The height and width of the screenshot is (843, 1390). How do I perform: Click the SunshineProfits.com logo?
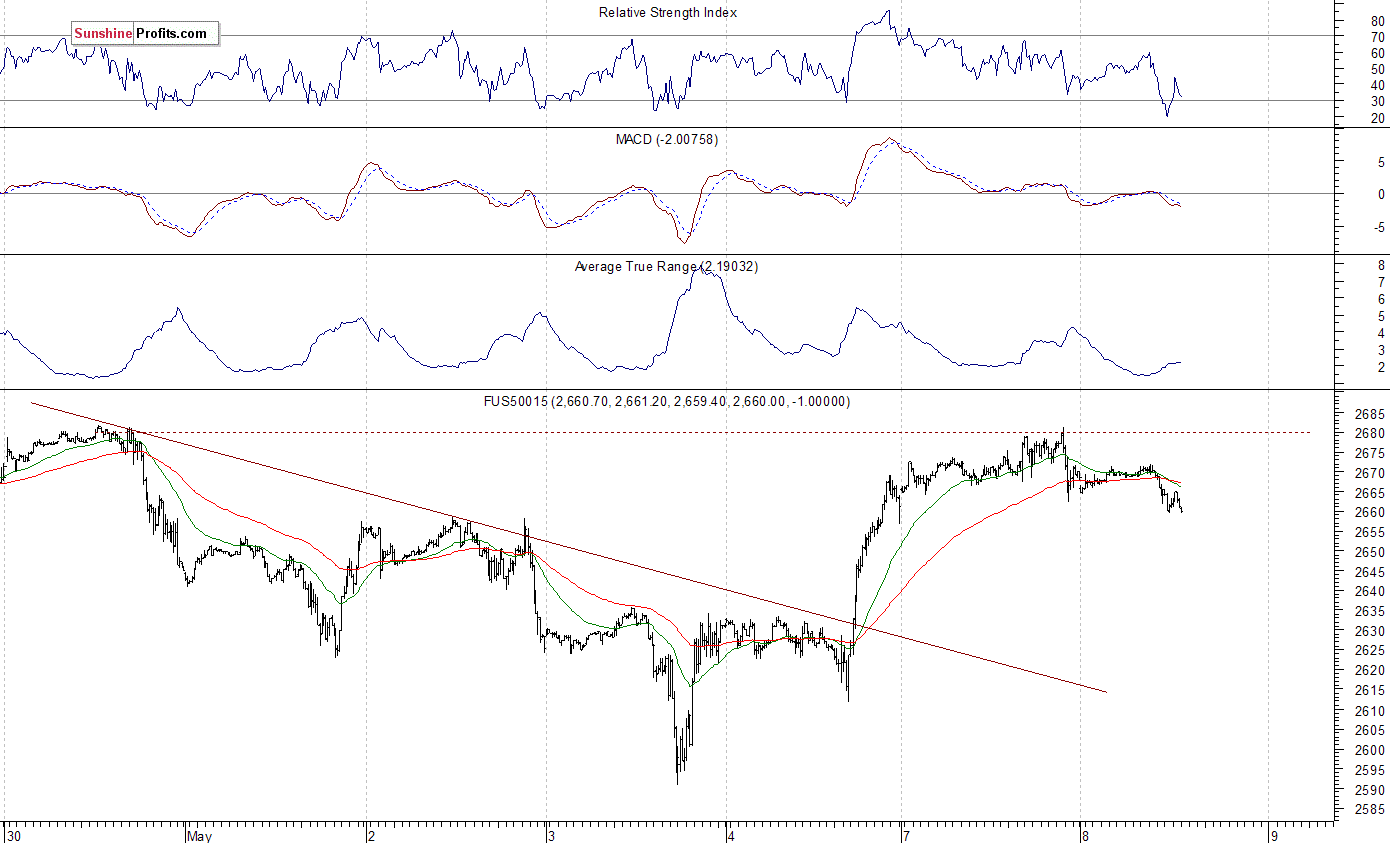[145, 33]
